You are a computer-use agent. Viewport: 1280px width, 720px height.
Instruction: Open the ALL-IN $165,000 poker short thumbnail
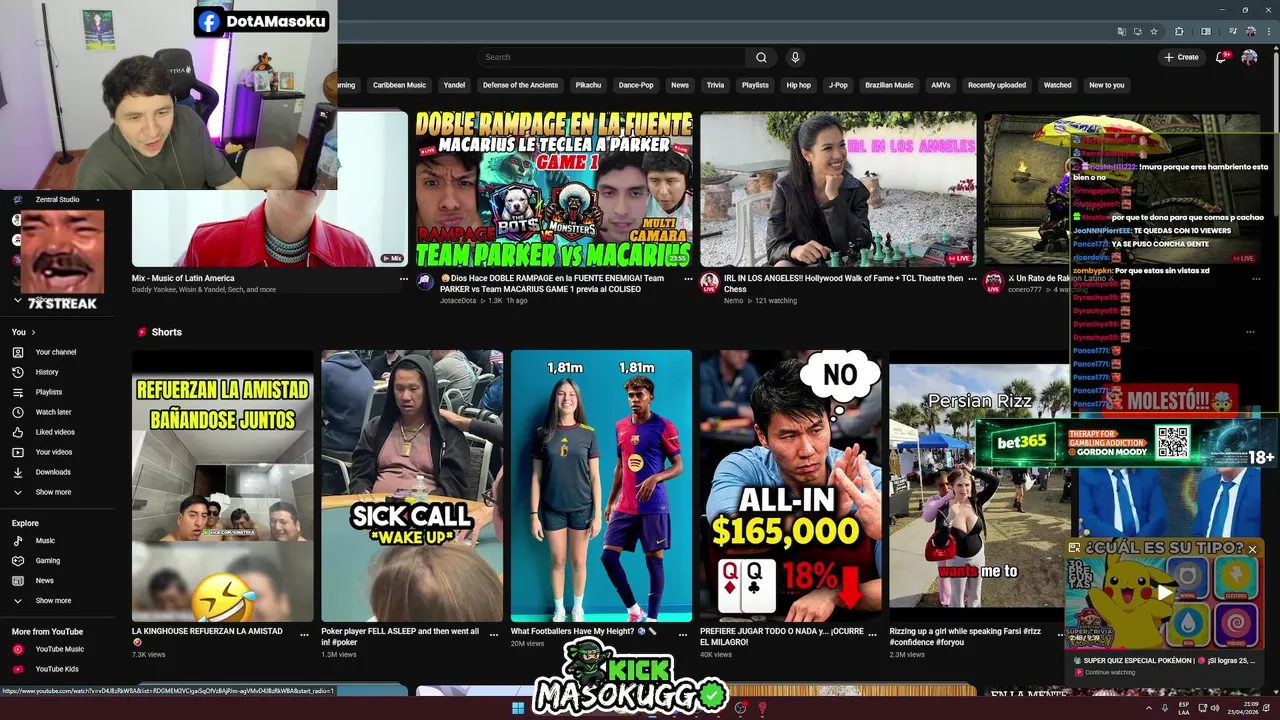click(790, 486)
